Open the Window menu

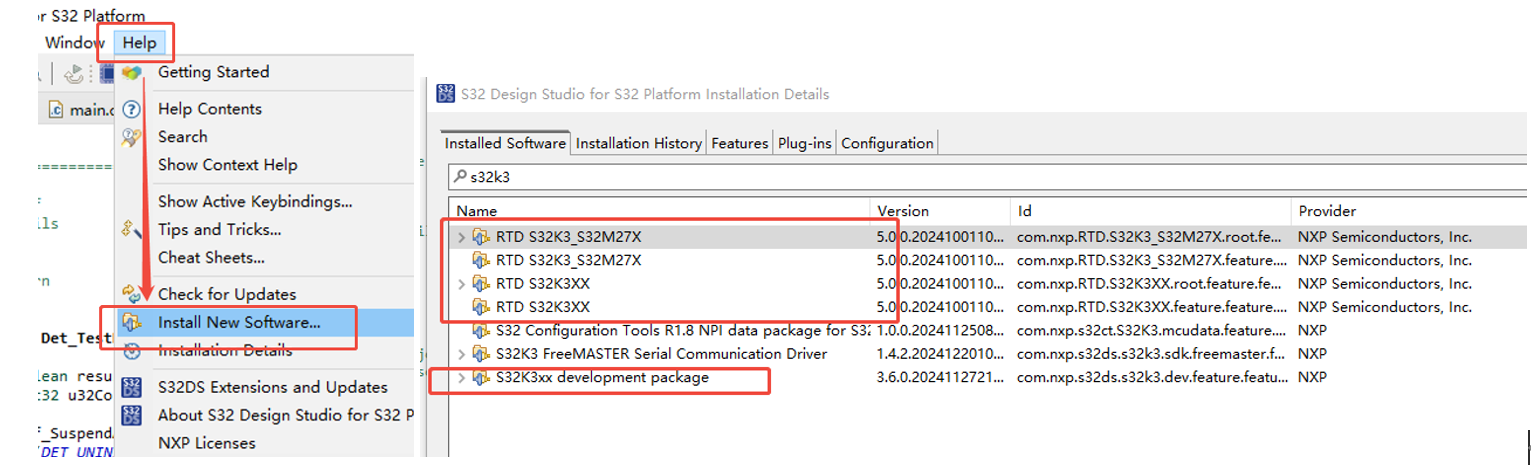coord(74,43)
